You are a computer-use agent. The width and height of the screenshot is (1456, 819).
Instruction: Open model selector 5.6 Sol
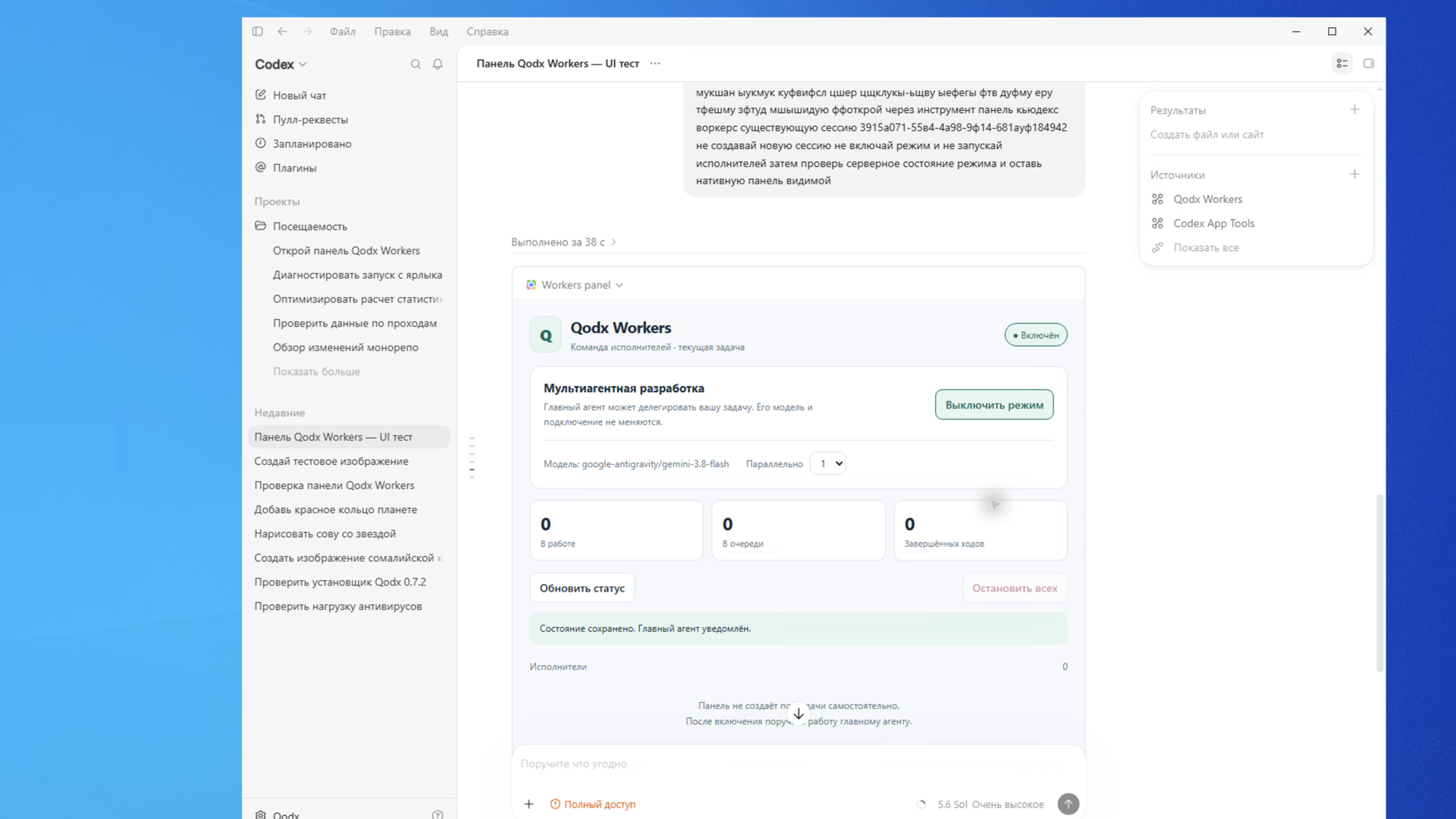952,804
